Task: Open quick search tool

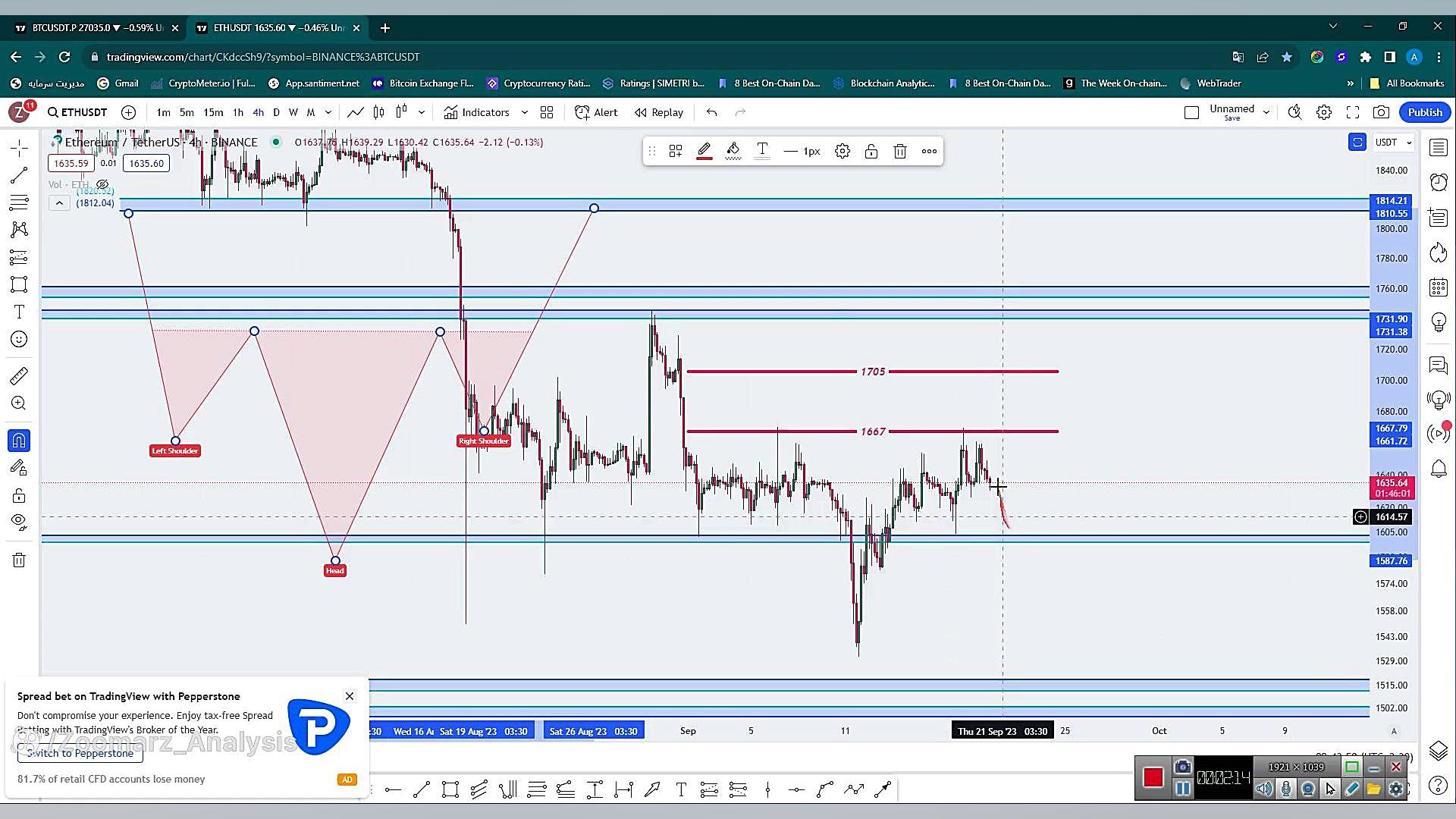Action: pos(1294,112)
